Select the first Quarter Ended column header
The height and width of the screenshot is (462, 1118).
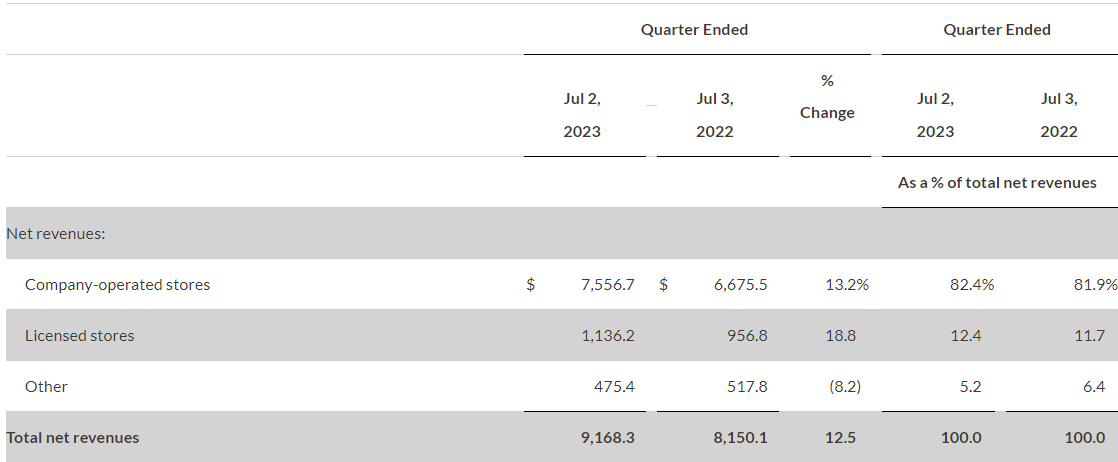click(x=694, y=29)
